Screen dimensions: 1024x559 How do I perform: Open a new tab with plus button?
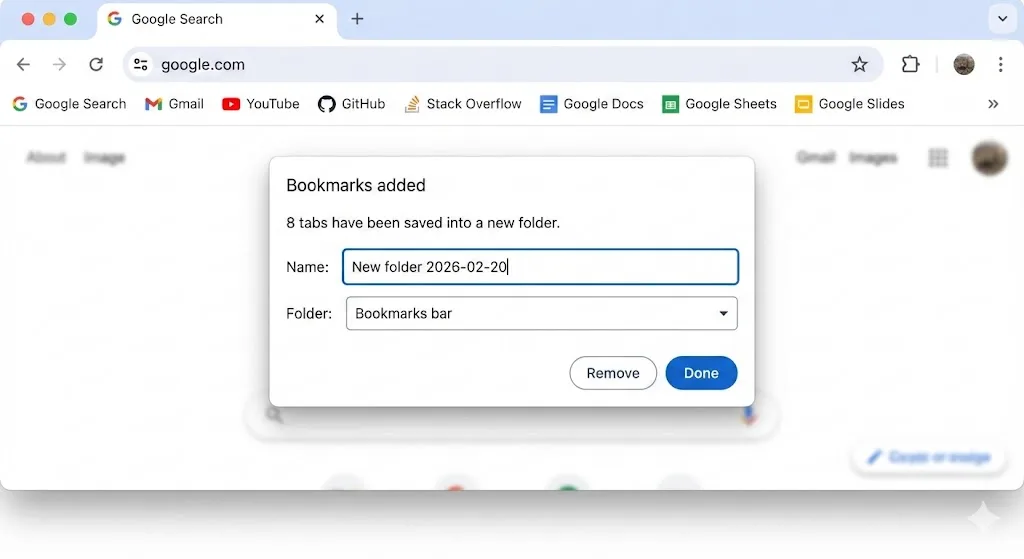click(x=357, y=19)
